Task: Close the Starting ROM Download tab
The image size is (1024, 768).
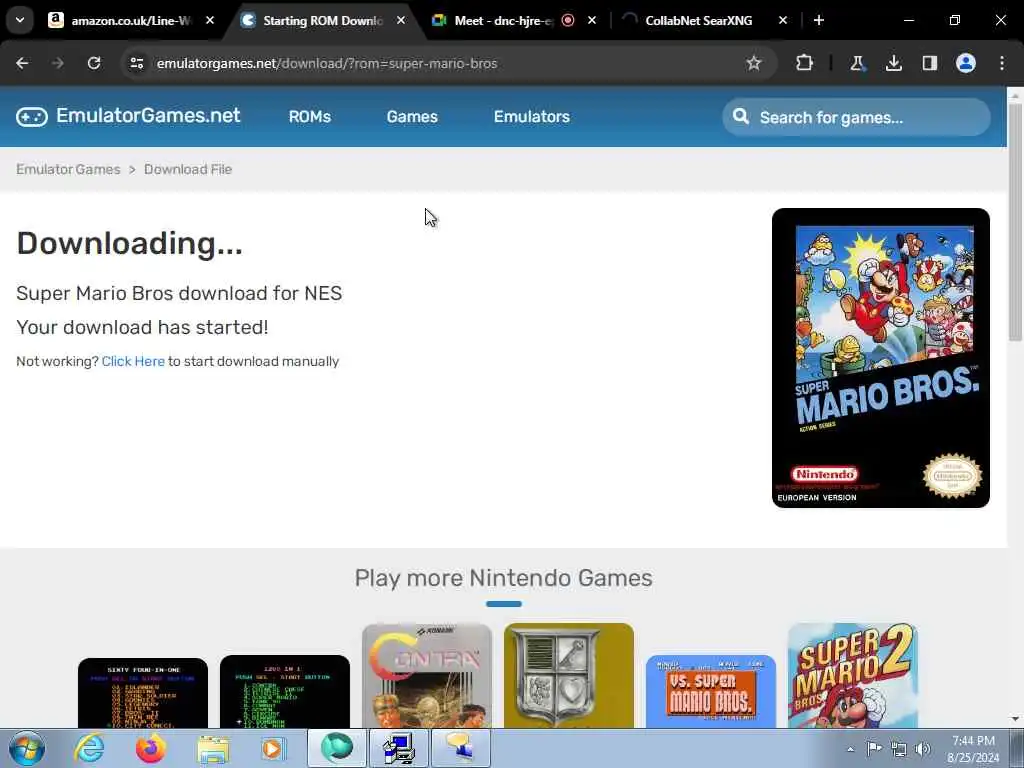Action: click(x=400, y=20)
